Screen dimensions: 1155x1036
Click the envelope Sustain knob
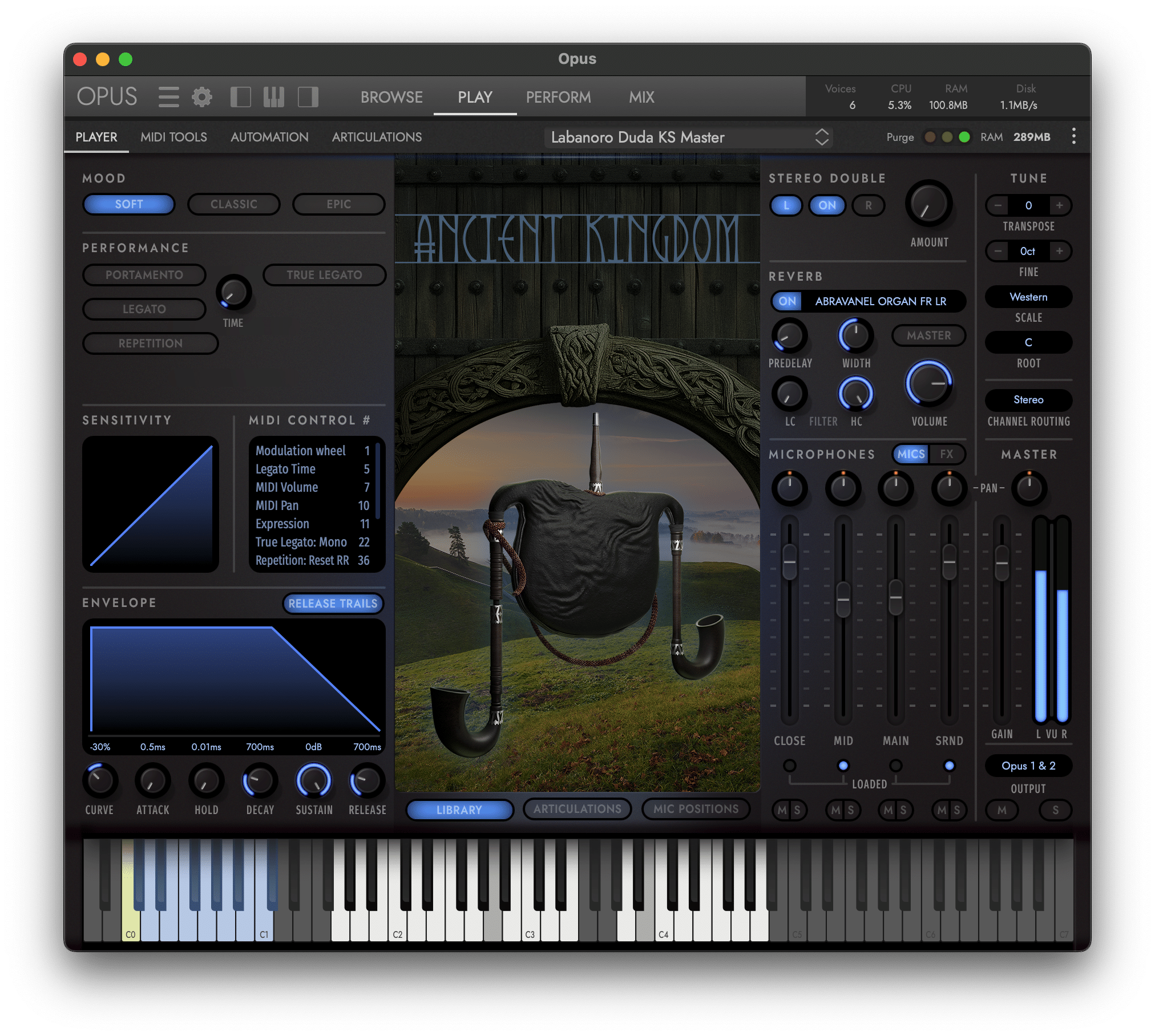313,780
